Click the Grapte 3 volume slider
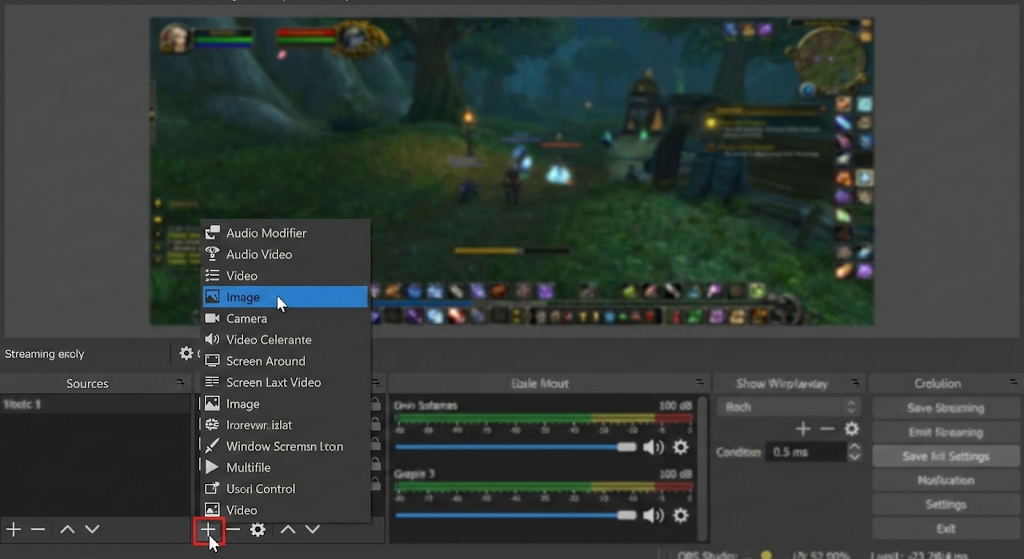1024x559 pixels. click(515, 515)
